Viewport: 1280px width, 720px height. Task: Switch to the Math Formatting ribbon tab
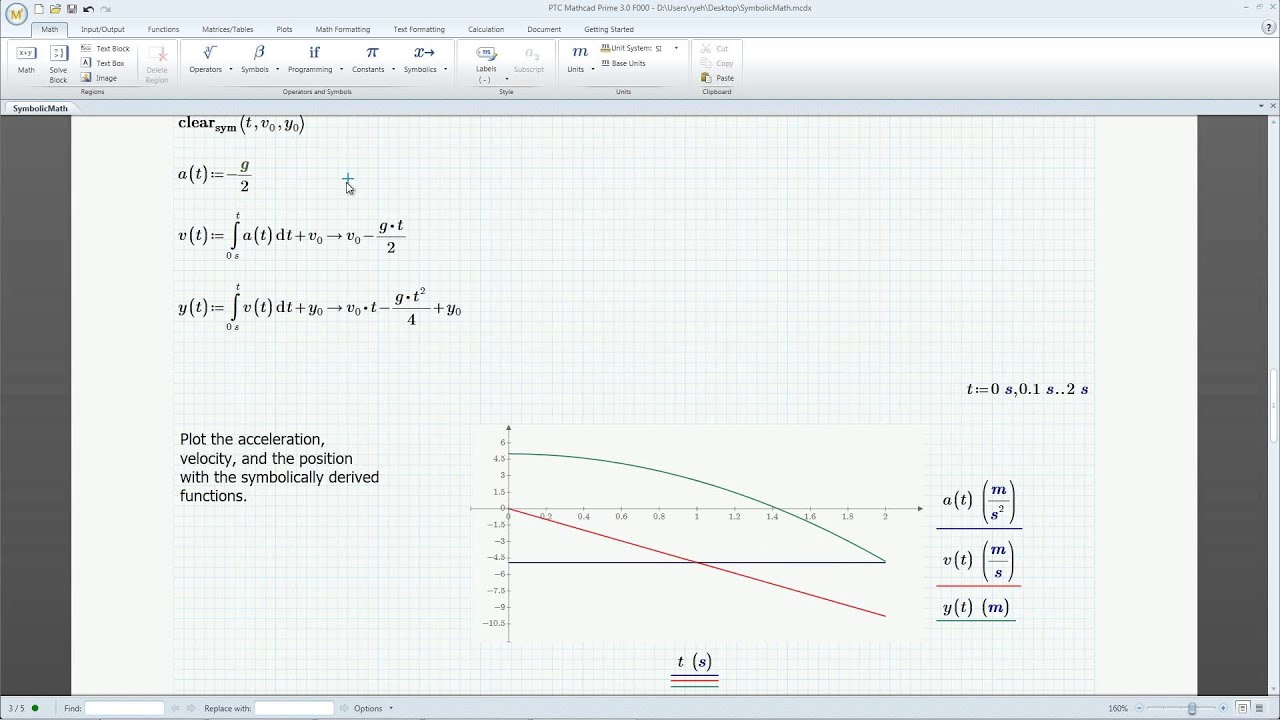click(343, 29)
